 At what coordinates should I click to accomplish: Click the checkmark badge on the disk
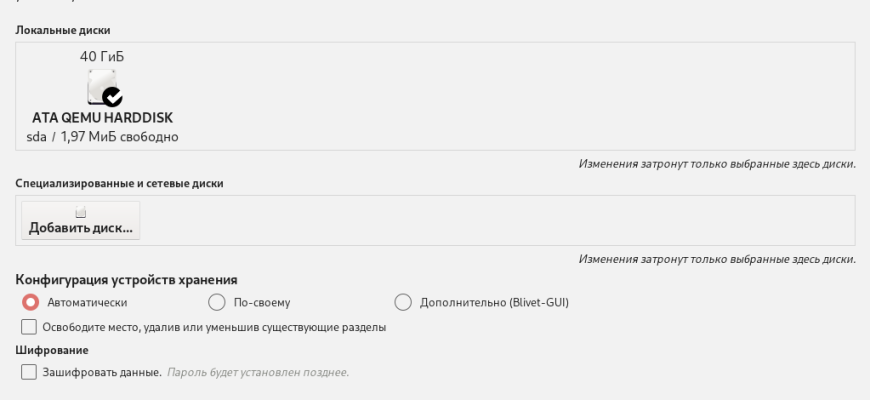113,97
